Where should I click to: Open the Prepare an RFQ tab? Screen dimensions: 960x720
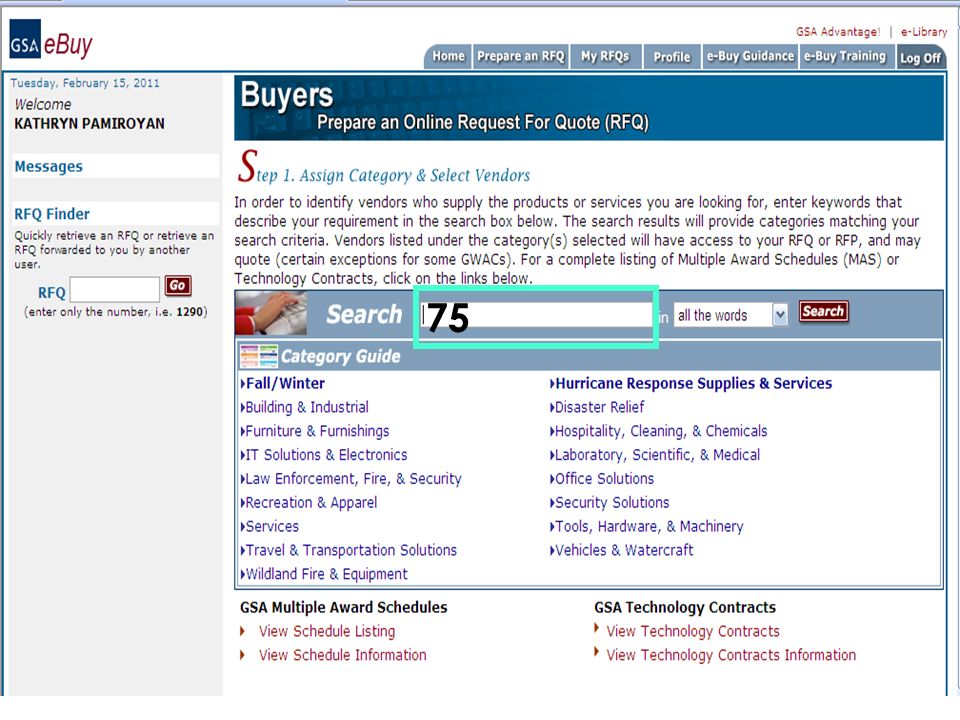520,56
